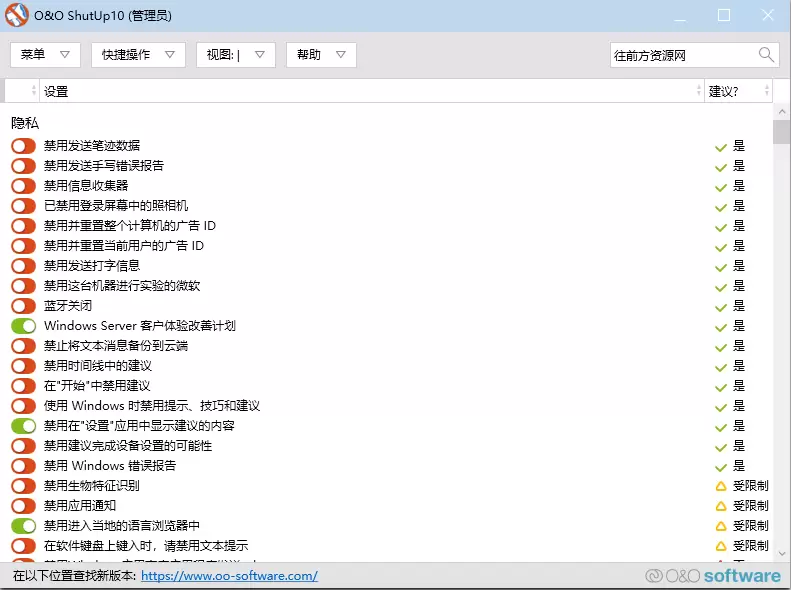Click 受限制 label for 禁用生物特征识别

(x=751, y=486)
